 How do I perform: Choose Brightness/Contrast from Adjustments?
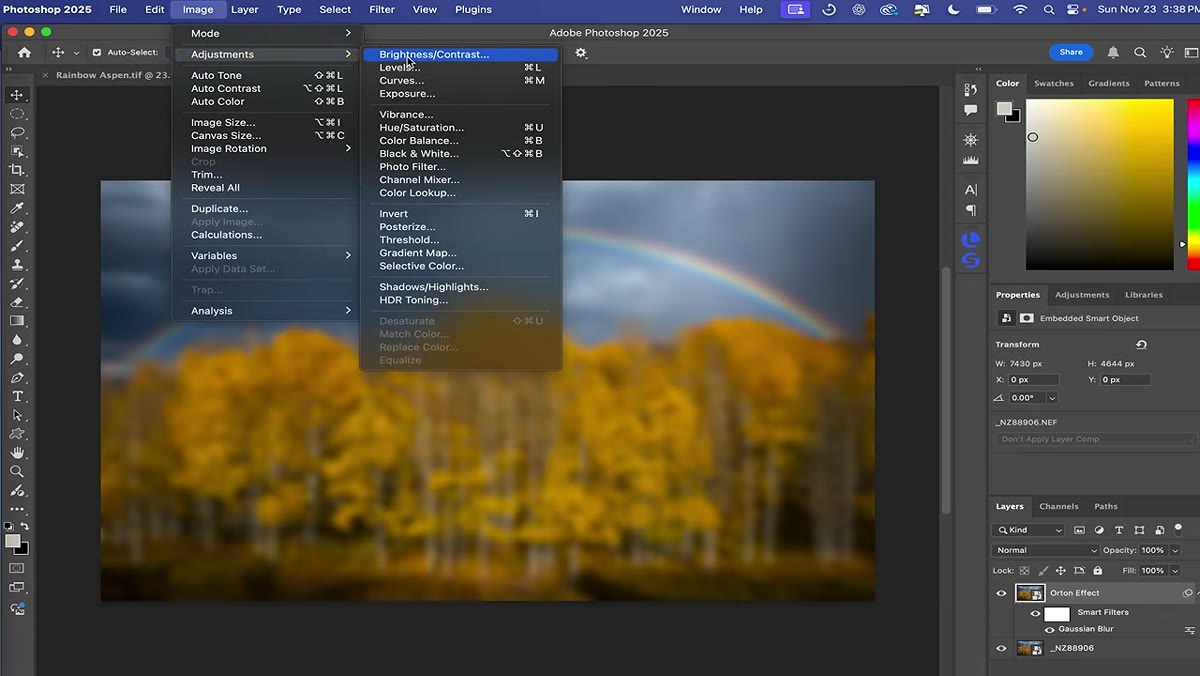tap(460, 54)
